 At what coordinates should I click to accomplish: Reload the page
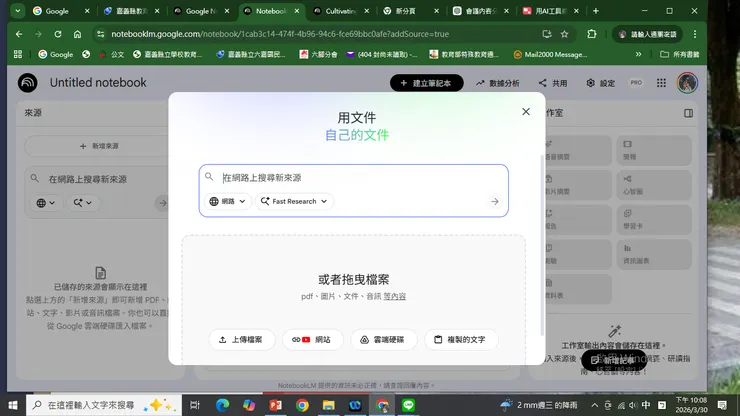(x=58, y=34)
